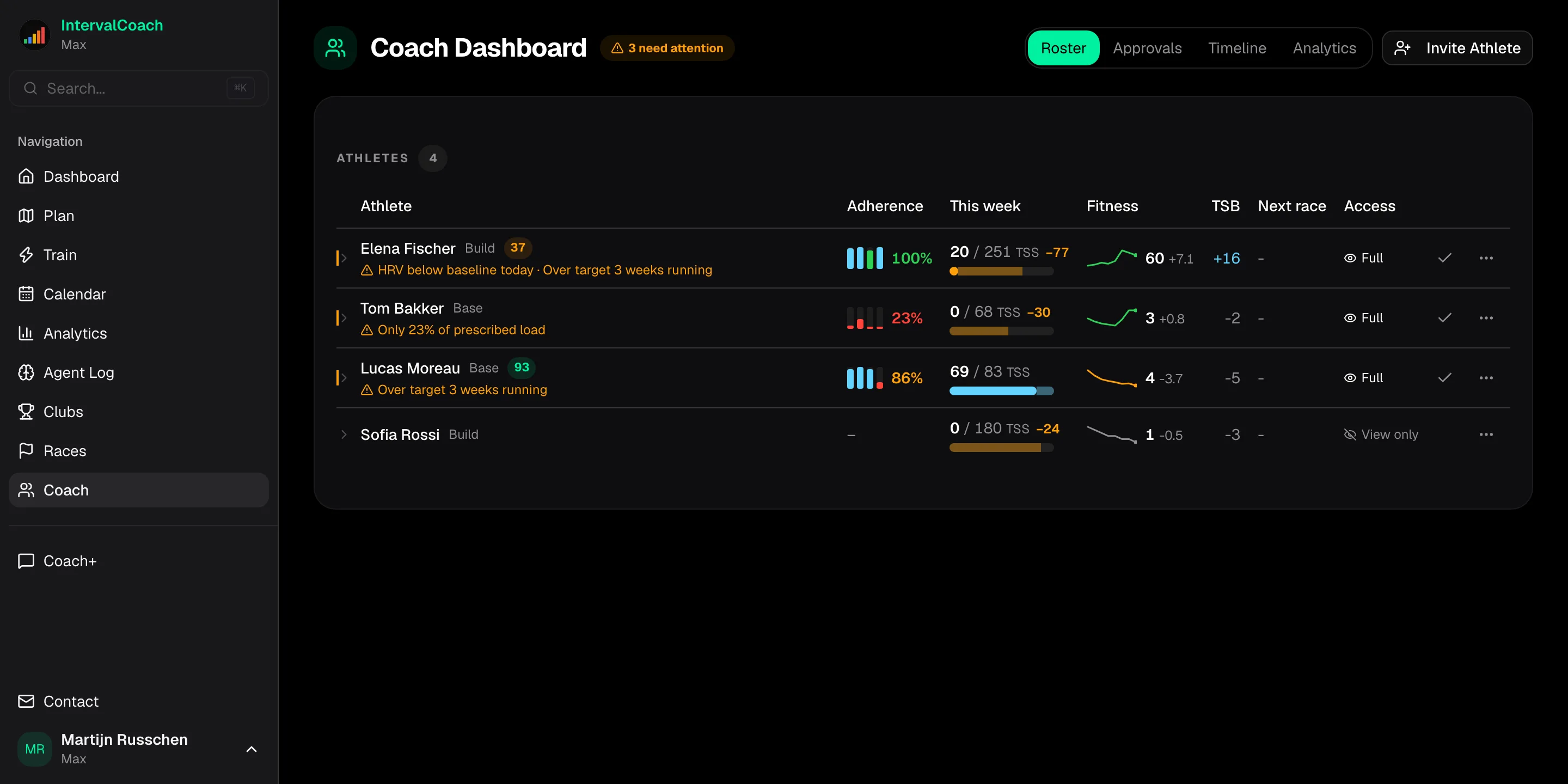Screen dimensions: 1568x784
Task: Open Analytics in the left sidebar
Action: coord(138,334)
